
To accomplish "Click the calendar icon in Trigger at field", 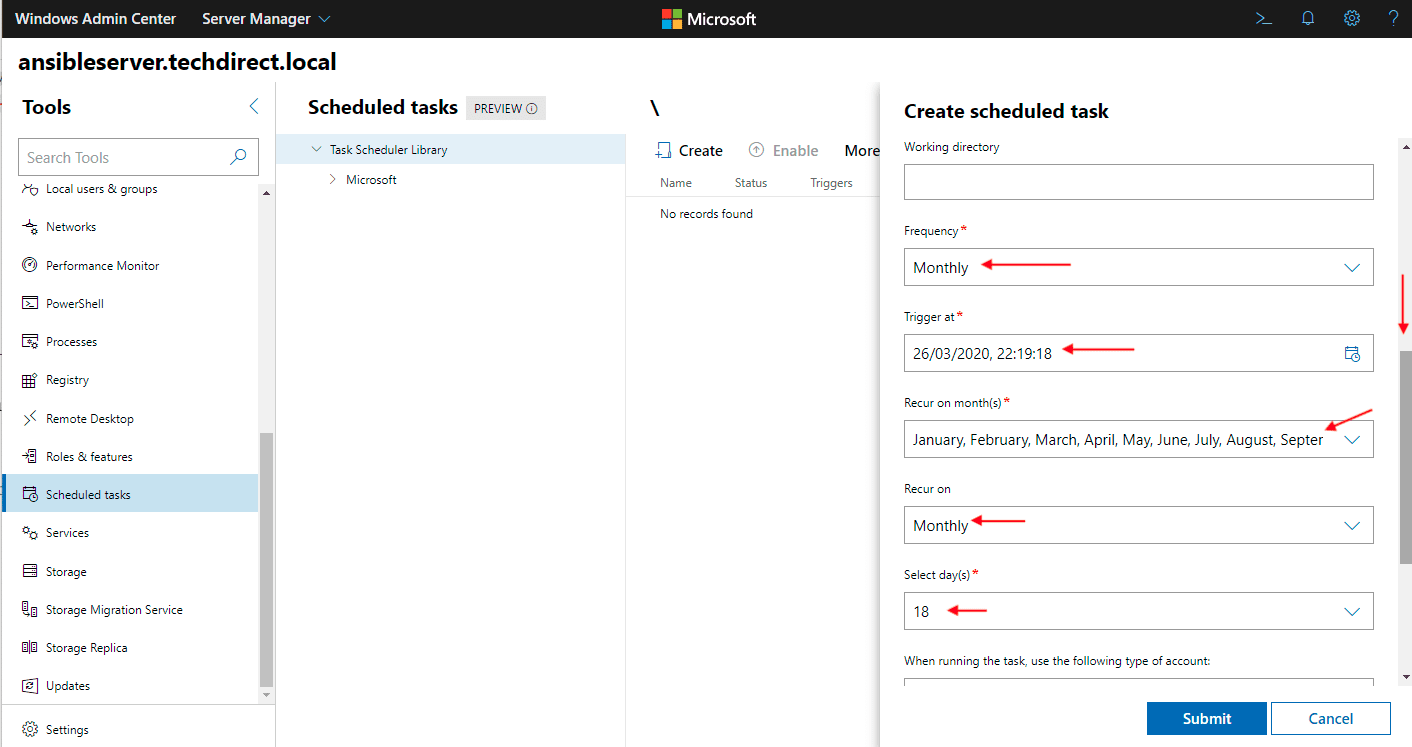I will point(1352,353).
